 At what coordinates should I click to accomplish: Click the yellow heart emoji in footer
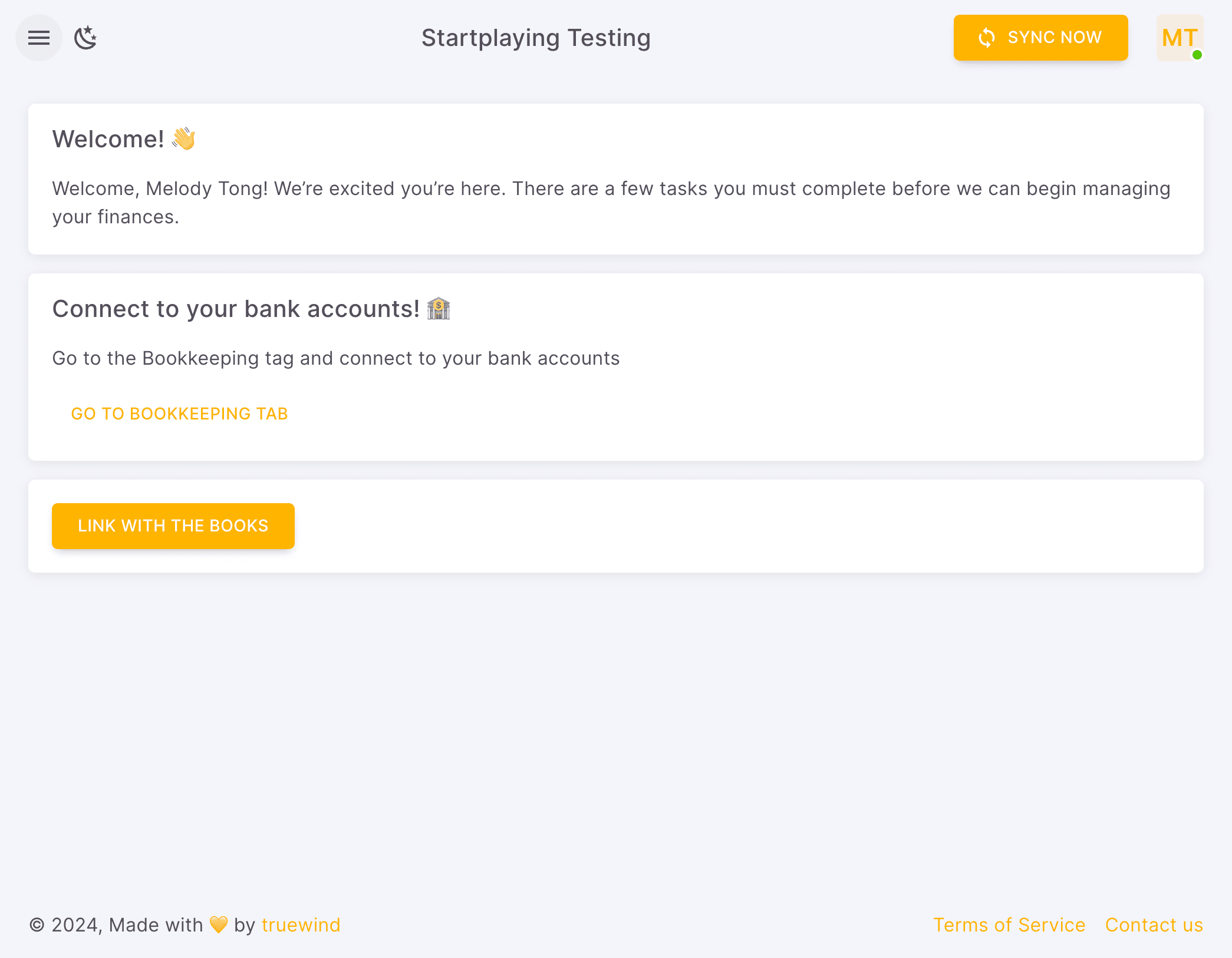[218, 924]
